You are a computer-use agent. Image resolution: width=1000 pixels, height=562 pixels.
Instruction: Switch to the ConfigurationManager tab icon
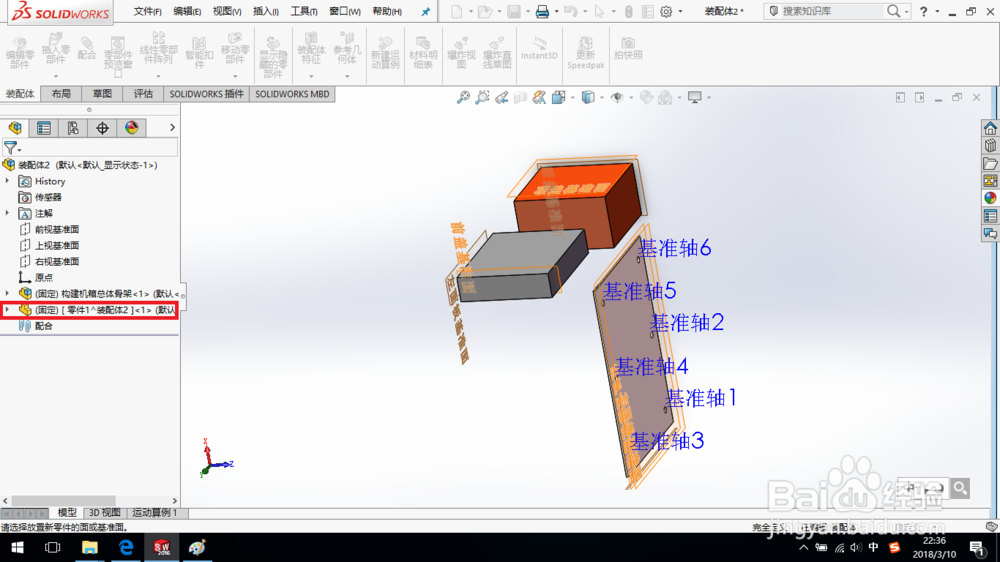pyautogui.click(x=73, y=128)
